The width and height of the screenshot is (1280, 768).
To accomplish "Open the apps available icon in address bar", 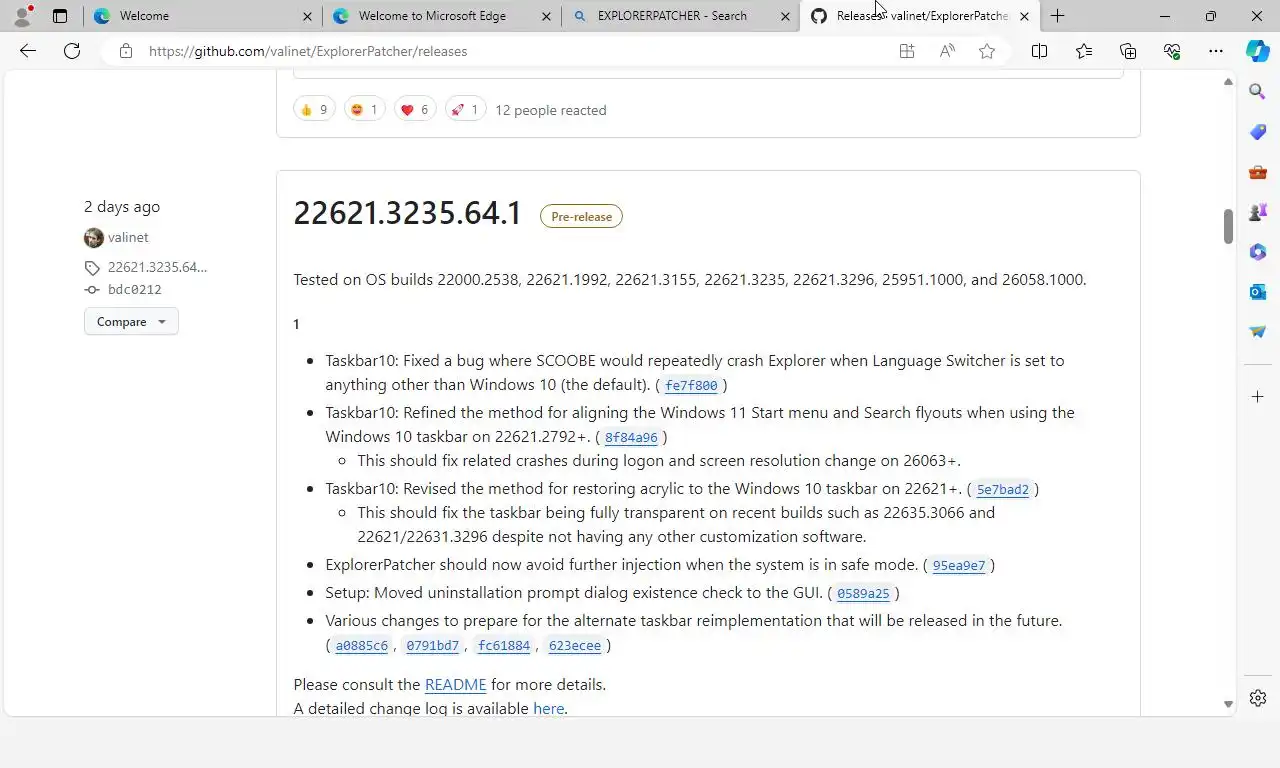I will click(907, 51).
